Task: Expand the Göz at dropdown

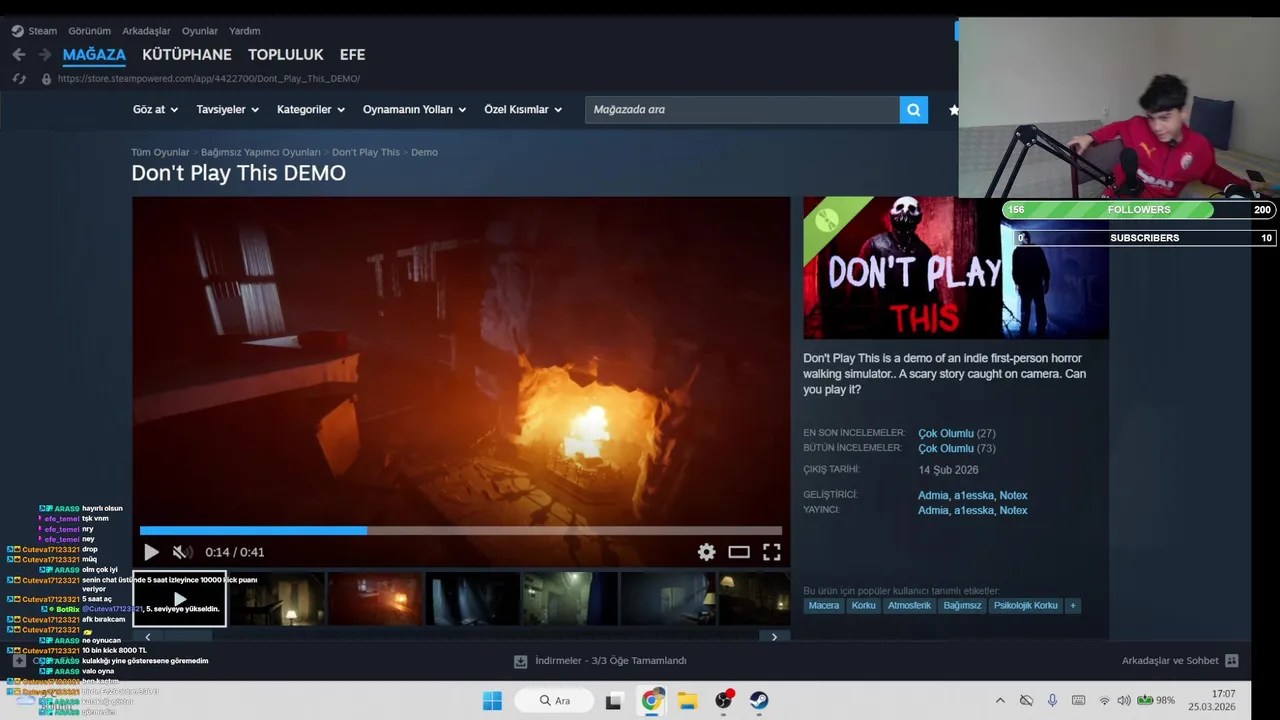Action: pos(155,110)
